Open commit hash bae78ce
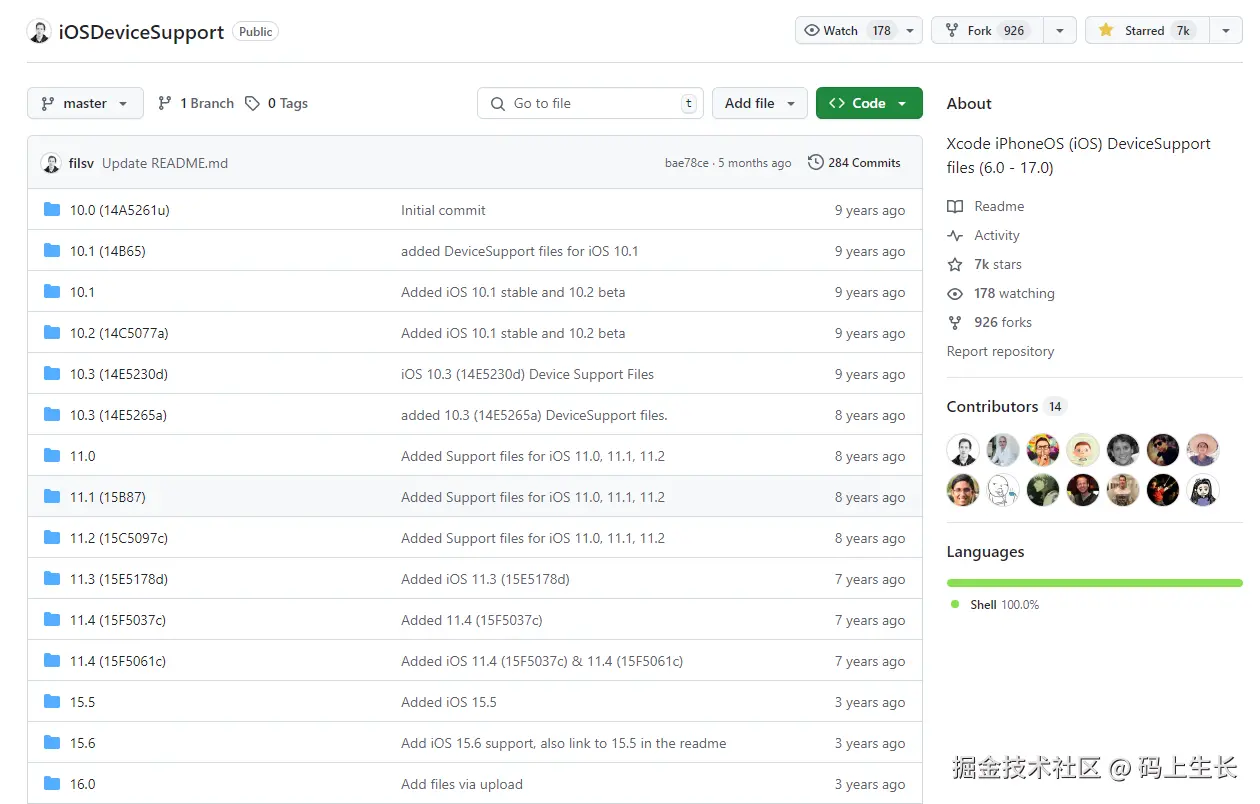 click(x=687, y=163)
